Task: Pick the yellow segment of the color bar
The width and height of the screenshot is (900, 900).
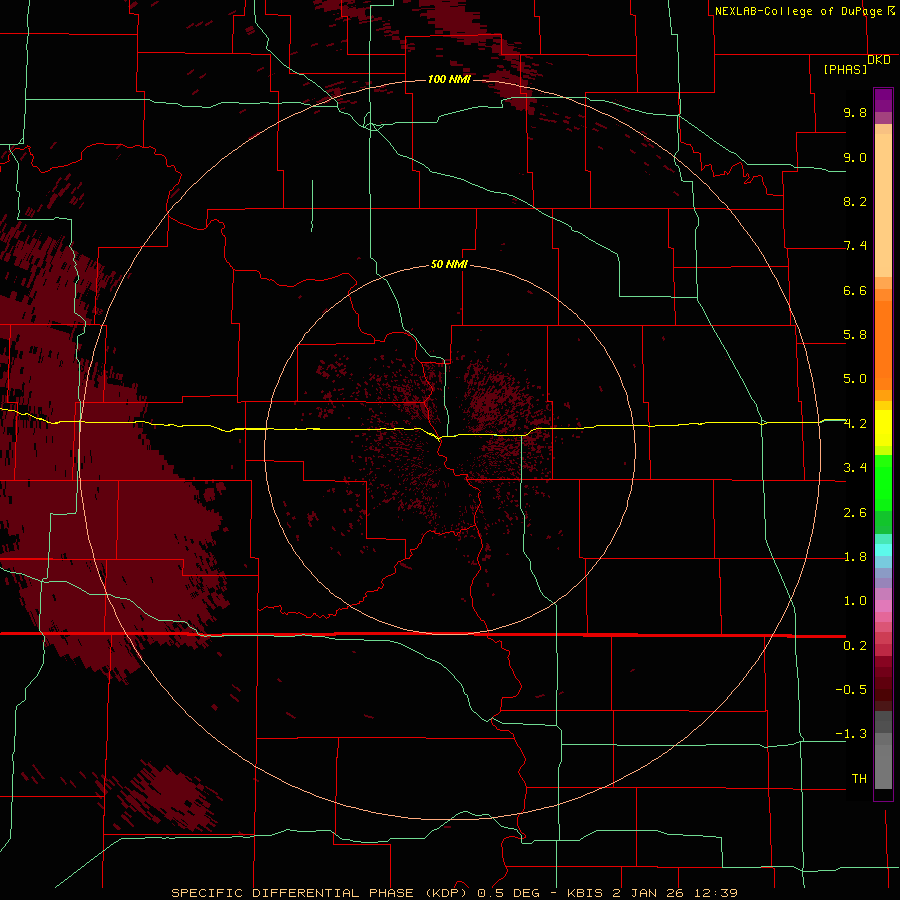Action: click(x=883, y=428)
